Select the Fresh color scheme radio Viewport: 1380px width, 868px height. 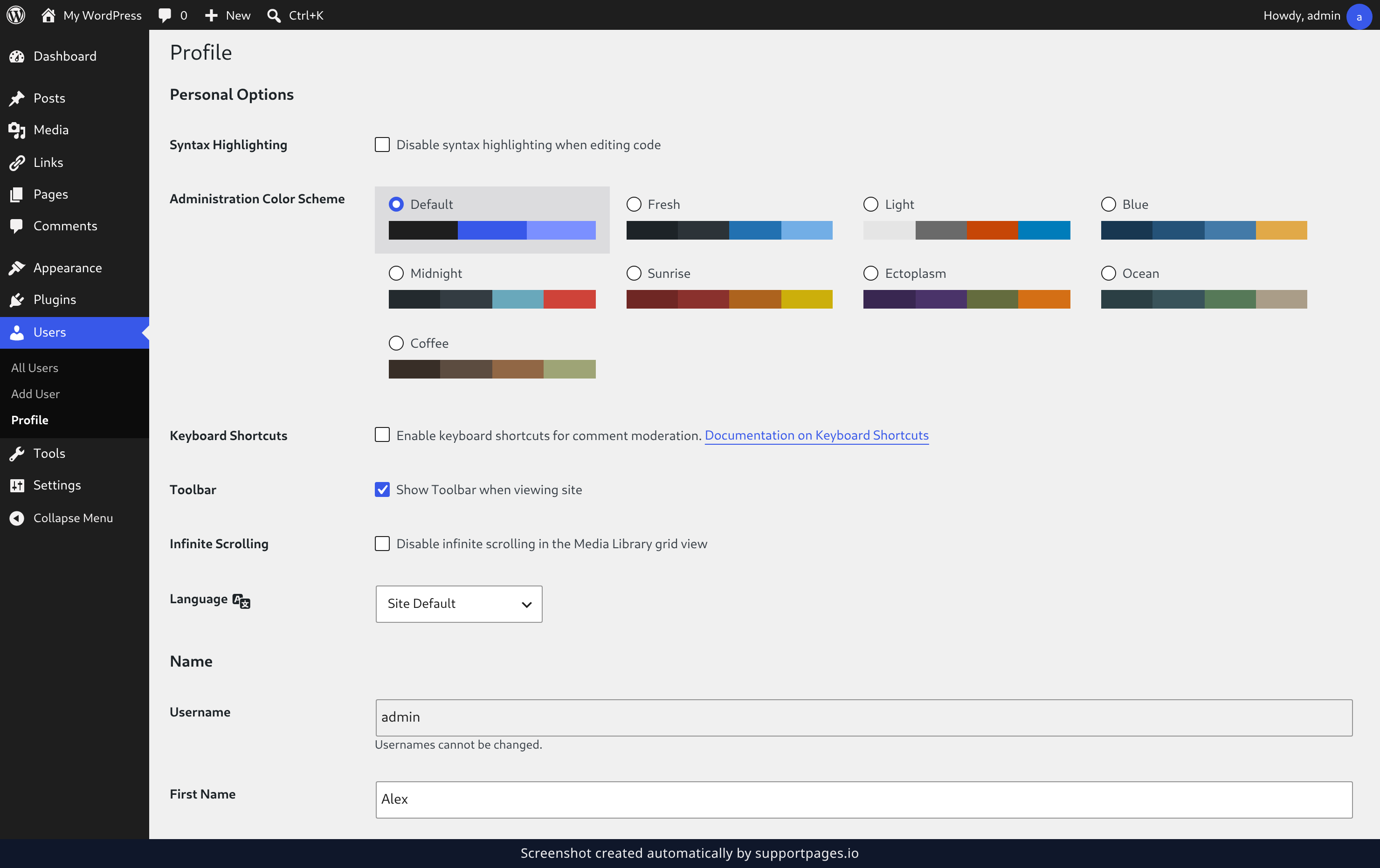(x=634, y=204)
